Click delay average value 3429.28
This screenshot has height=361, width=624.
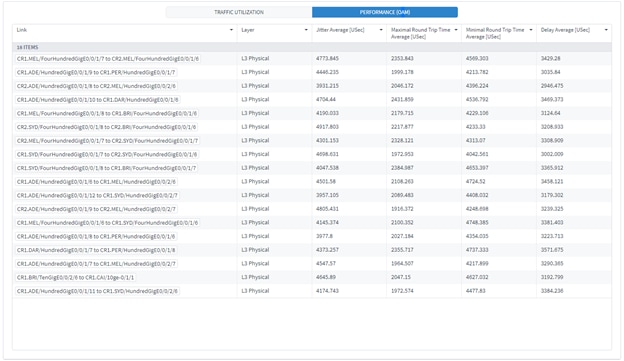click(550, 59)
